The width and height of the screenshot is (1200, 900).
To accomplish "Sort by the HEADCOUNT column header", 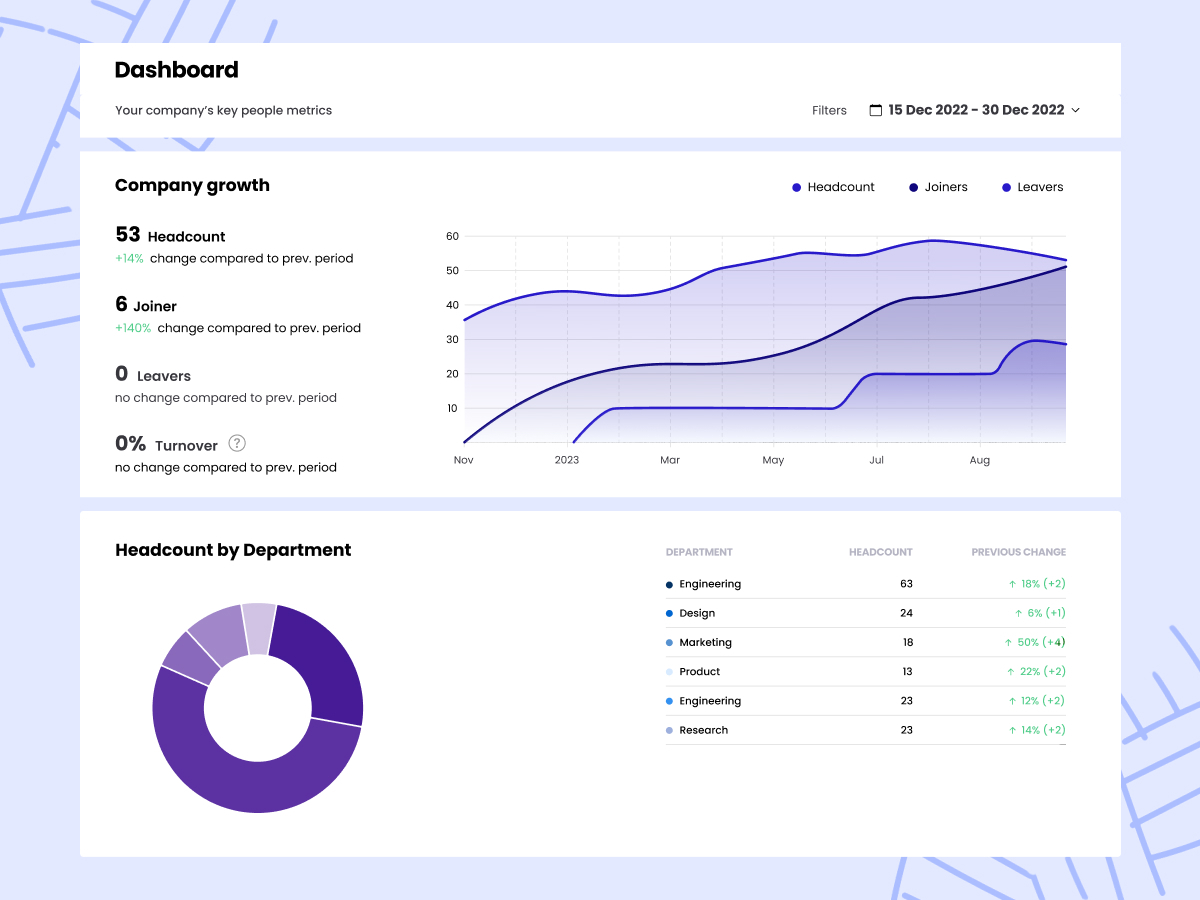I will [880, 552].
